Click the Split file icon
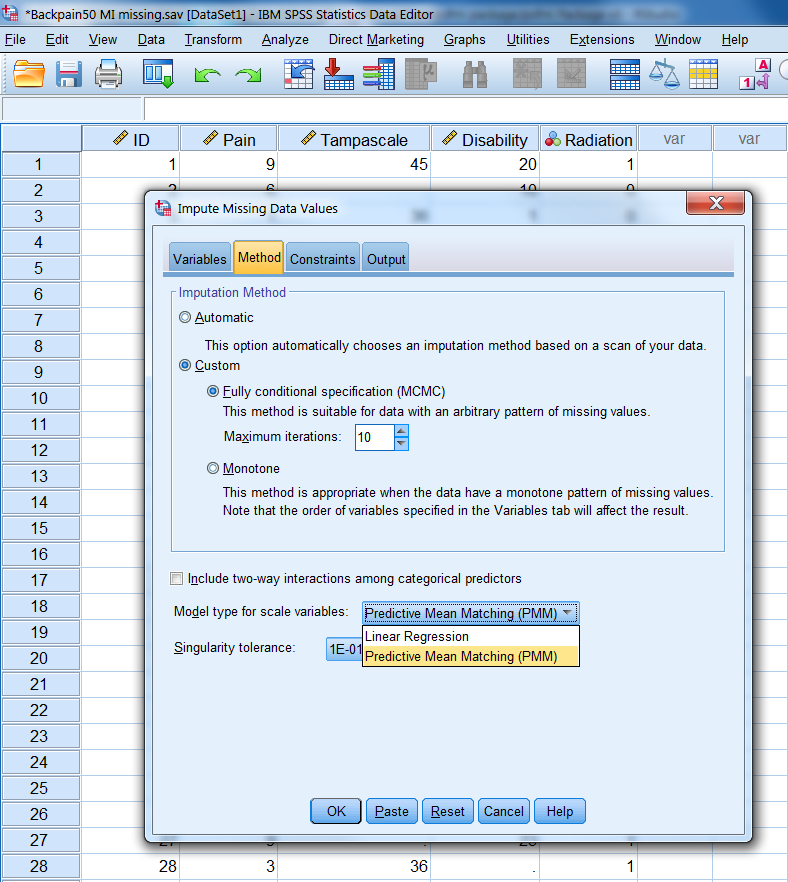The height and width of the screenshot is (882, 788). click(625, 74)
